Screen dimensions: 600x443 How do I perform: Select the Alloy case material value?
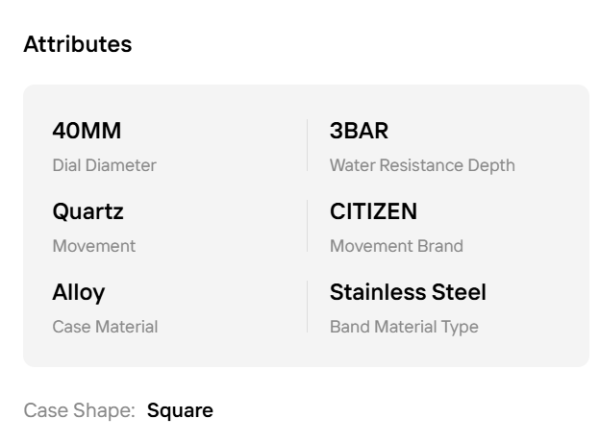tap(78, 292)
